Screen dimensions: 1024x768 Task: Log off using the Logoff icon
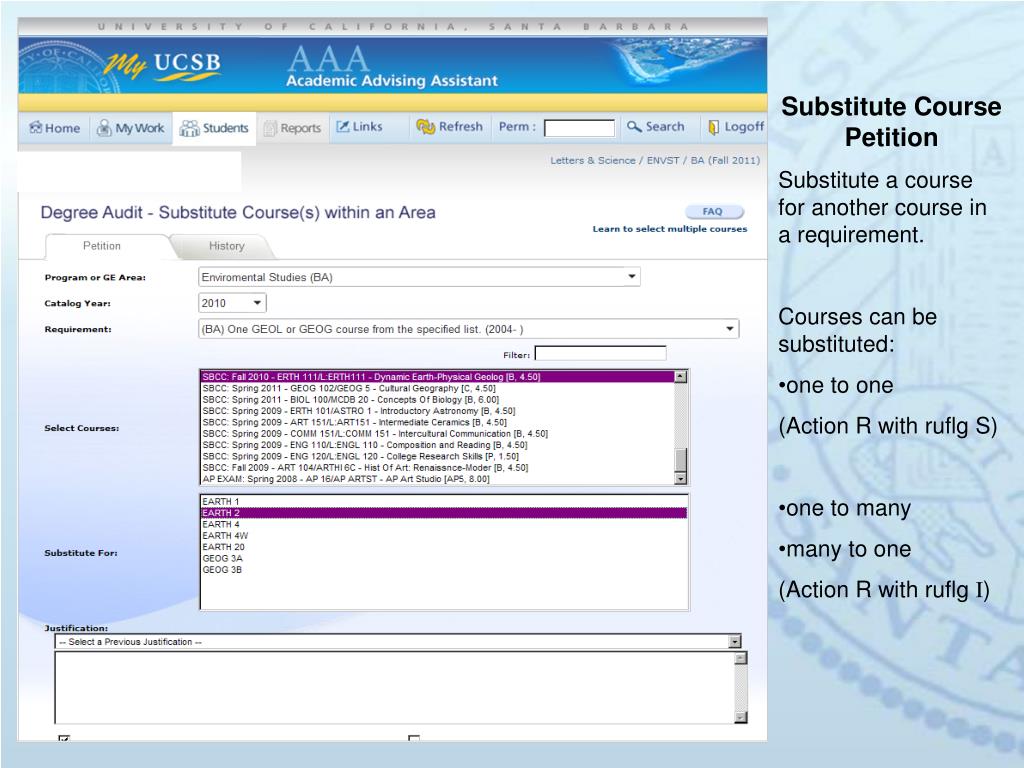[714, 127]
